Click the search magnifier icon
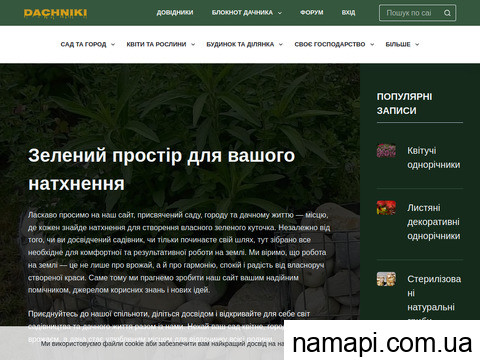 point(447,13)
